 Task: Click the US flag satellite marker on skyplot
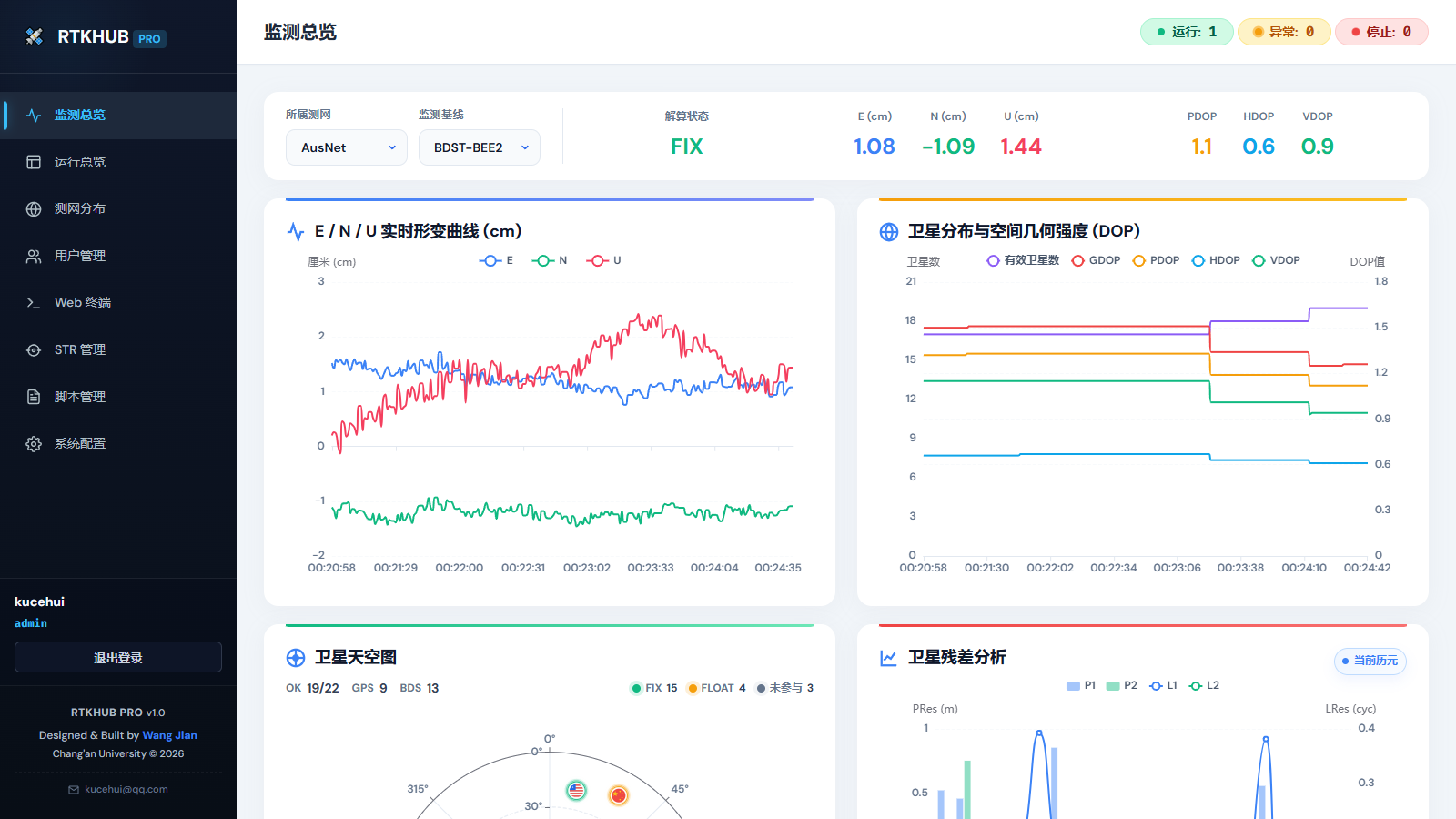point(576,790)
